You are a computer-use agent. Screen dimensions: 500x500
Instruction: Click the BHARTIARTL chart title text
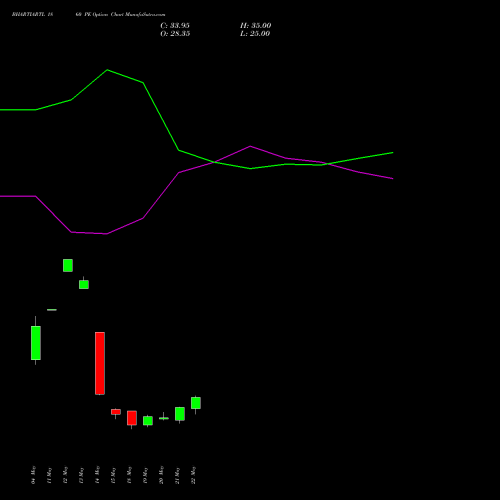point(88,15)
